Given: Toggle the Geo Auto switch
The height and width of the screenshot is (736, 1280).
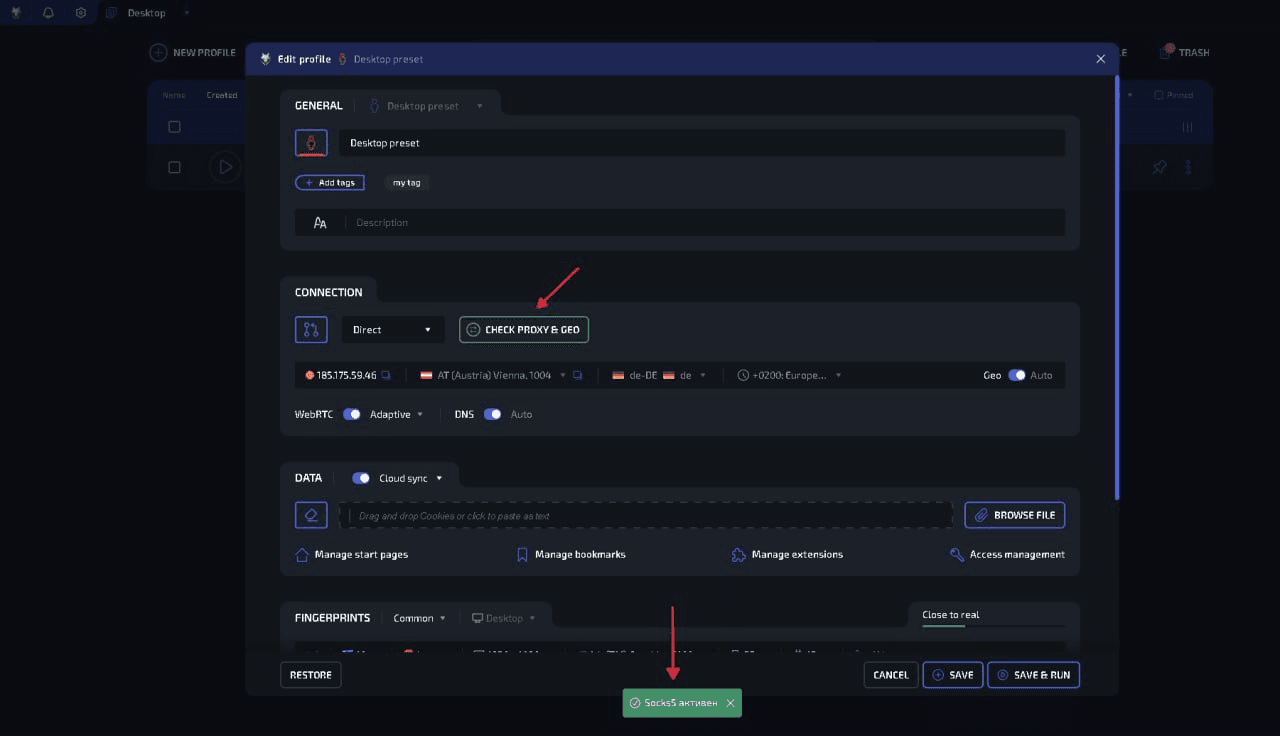Looking at the screenshot, I should (x=1017, y=375).
